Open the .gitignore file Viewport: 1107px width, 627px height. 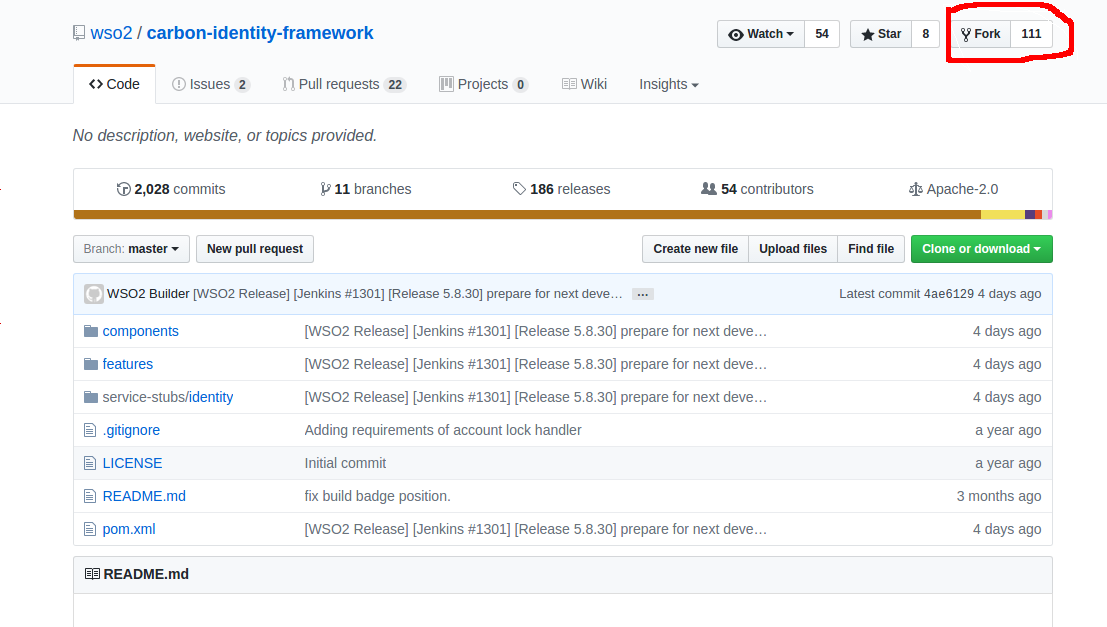(131, 430)
